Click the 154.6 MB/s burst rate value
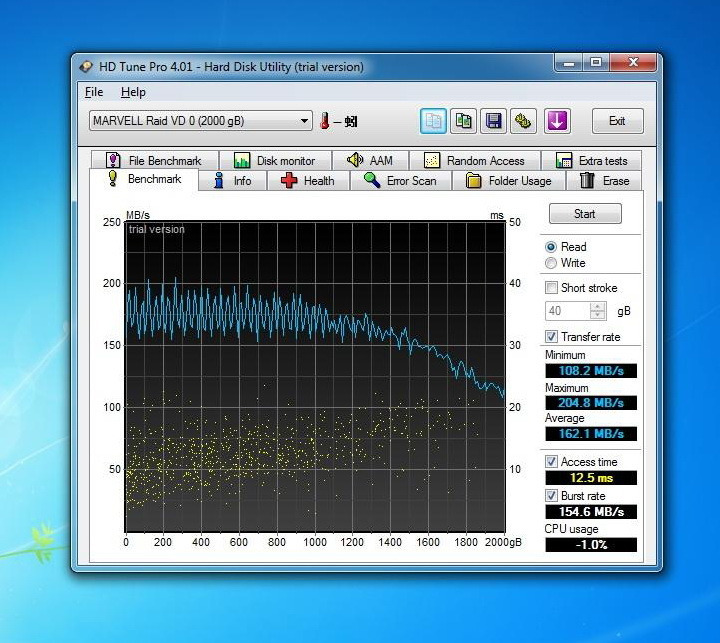This screenshot has height=643, width=720. (x=591, y=512)
